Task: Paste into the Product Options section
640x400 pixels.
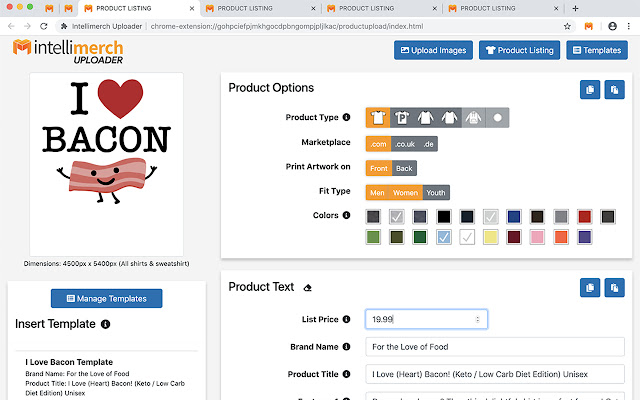Action: pos(614,89)
